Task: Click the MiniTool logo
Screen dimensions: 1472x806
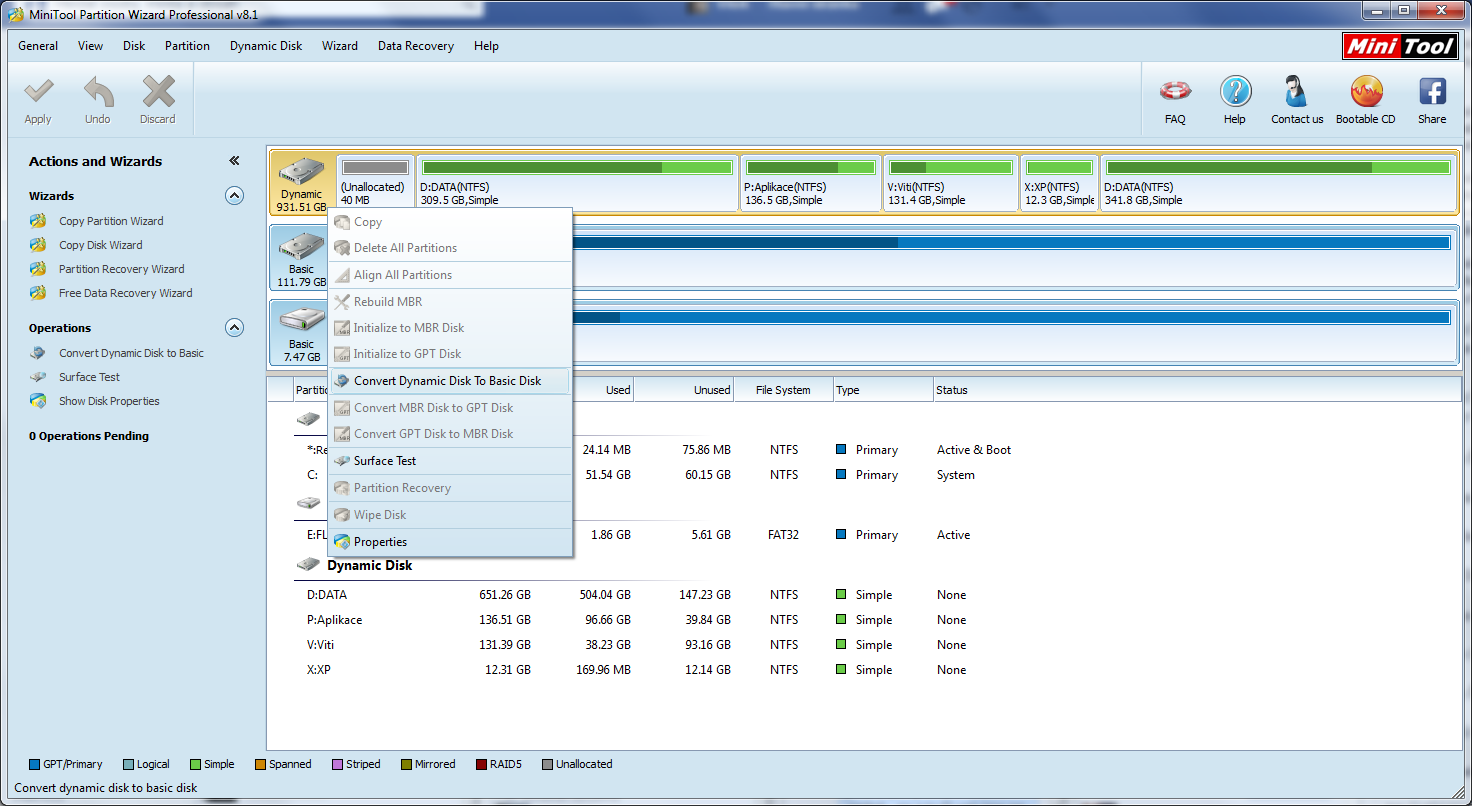Action: pos(1400,46)
